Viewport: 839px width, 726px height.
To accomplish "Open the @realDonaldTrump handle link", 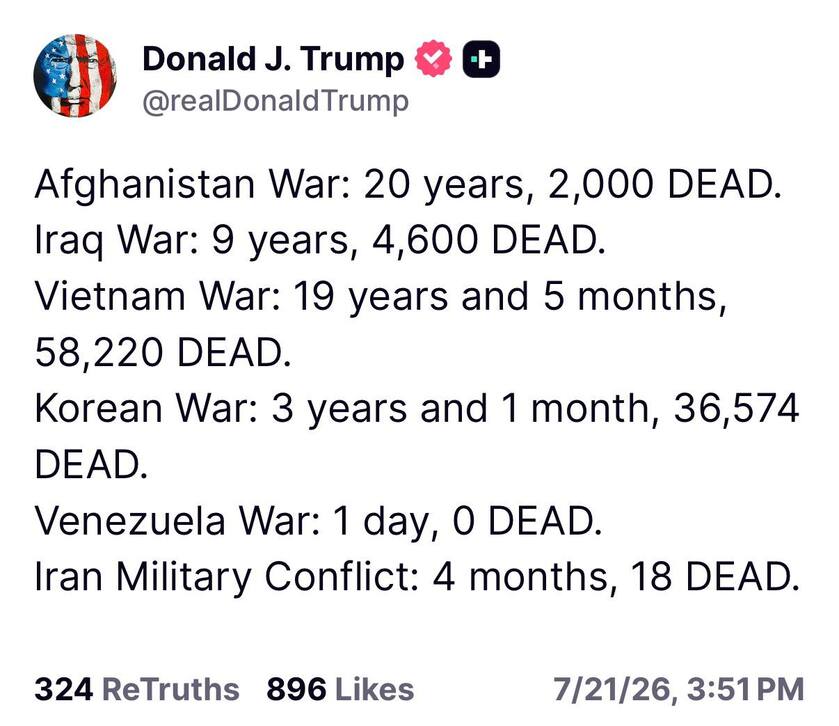I will [276, 102].
